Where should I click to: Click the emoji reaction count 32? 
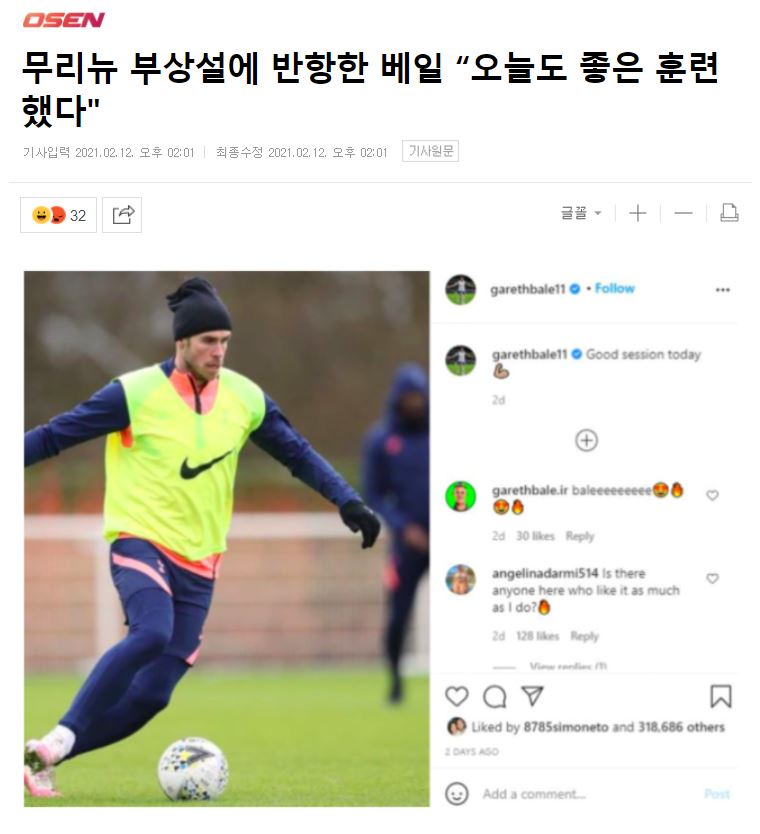click(x=59, y=215)
